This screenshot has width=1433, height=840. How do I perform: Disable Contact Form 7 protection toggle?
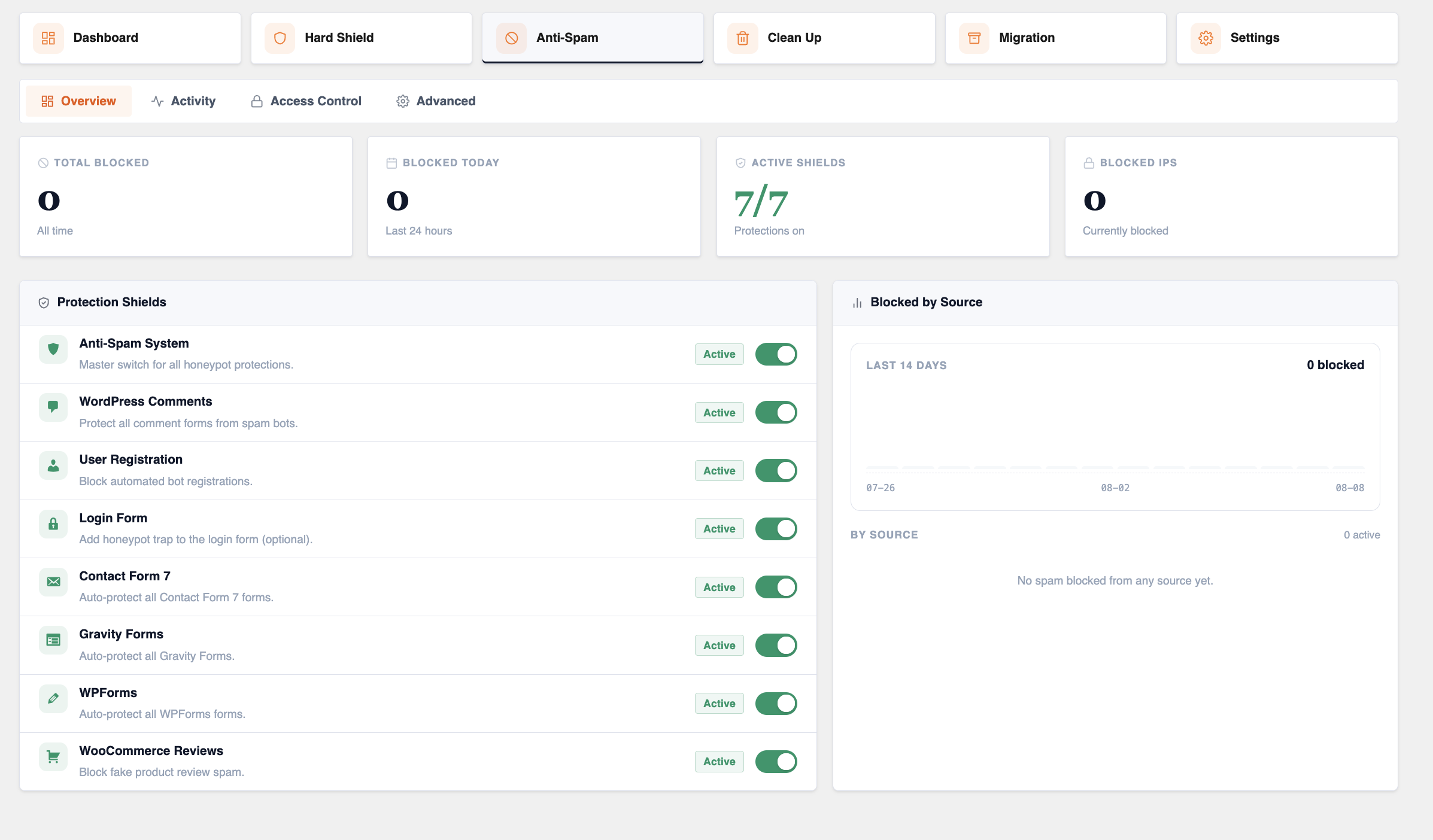pyautogui.click(x=776, y=587)
